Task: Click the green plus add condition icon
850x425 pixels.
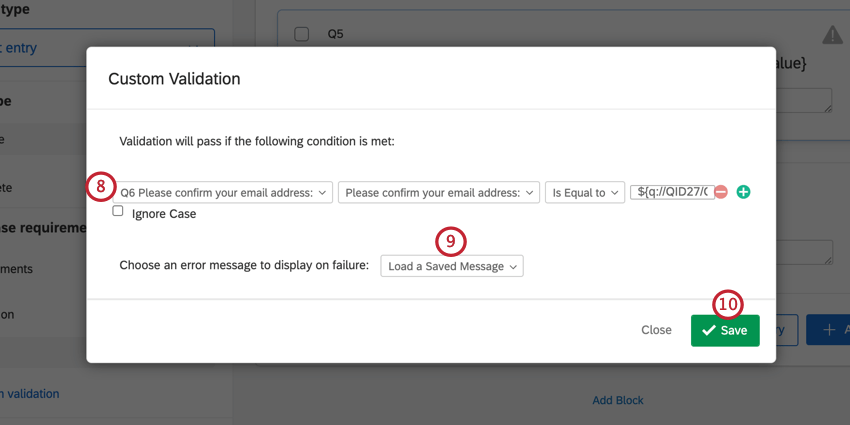Action: pos(743,192)
